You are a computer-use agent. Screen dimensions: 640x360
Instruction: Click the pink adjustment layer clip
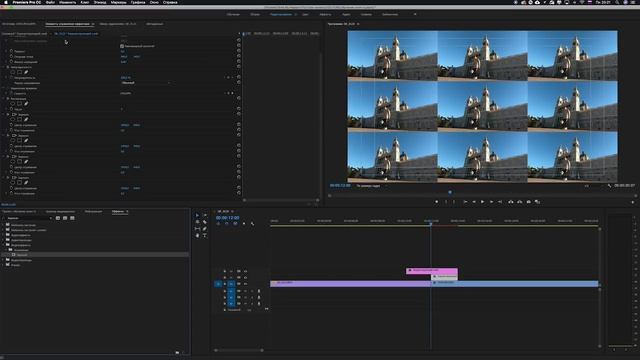[x=432, y=271]
